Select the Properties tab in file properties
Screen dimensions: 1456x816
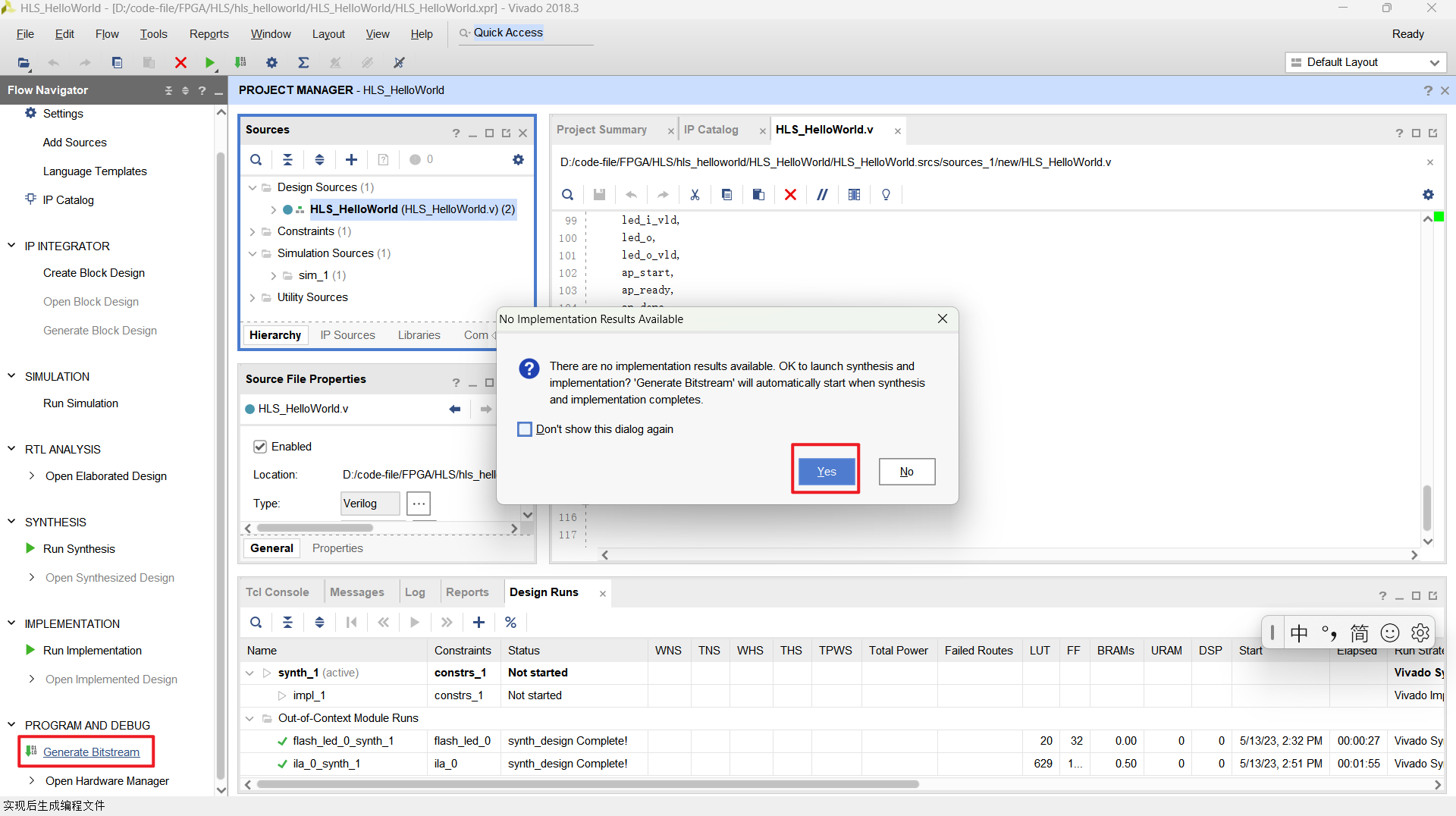pos(337,548)
